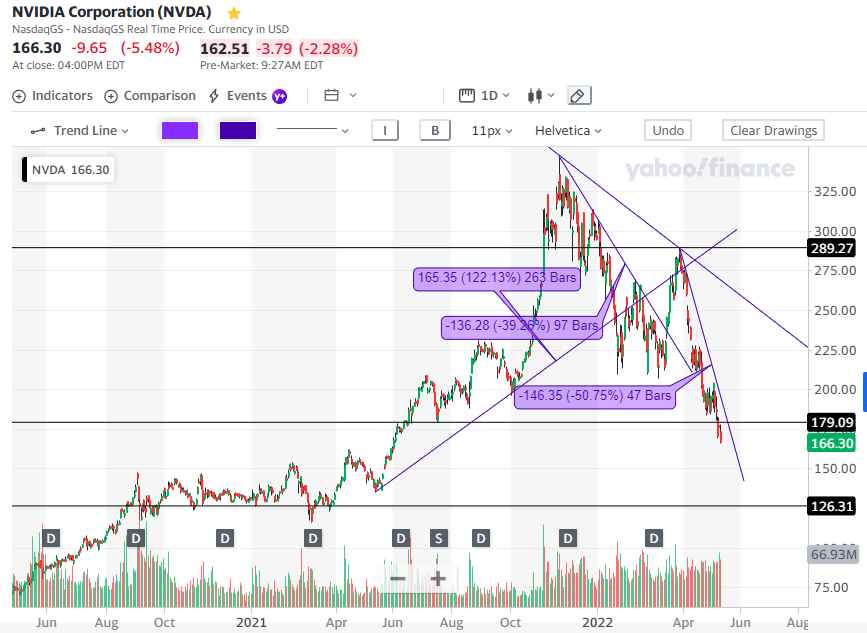Expand the chart type chevron
This screenshot has height=633, width=867.
tap(551, 96)
